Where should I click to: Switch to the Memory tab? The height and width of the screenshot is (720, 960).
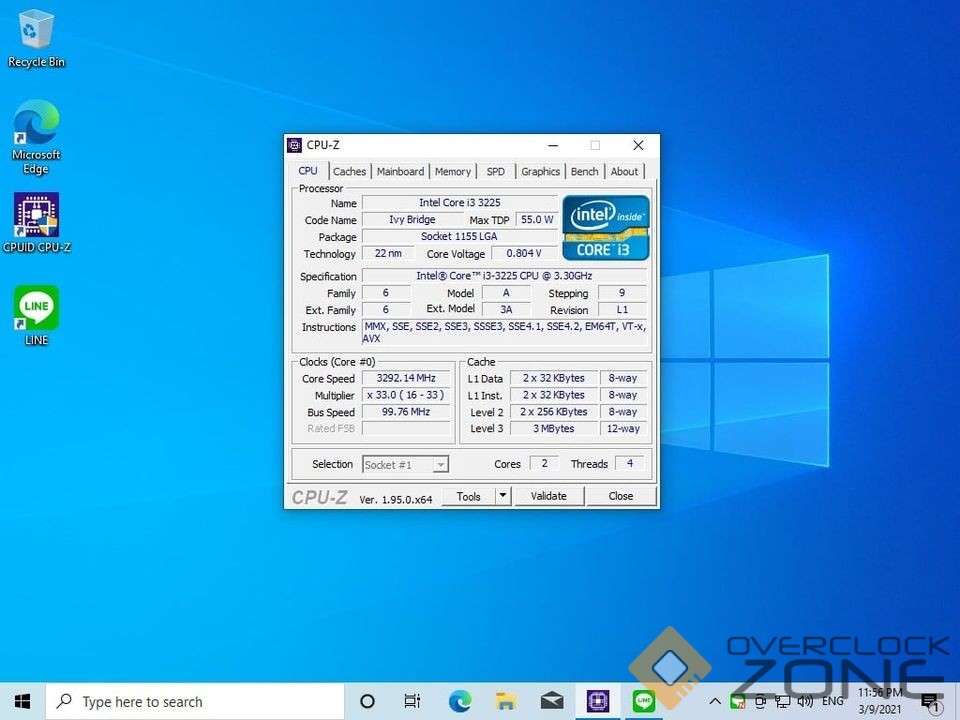click(452, 171)
